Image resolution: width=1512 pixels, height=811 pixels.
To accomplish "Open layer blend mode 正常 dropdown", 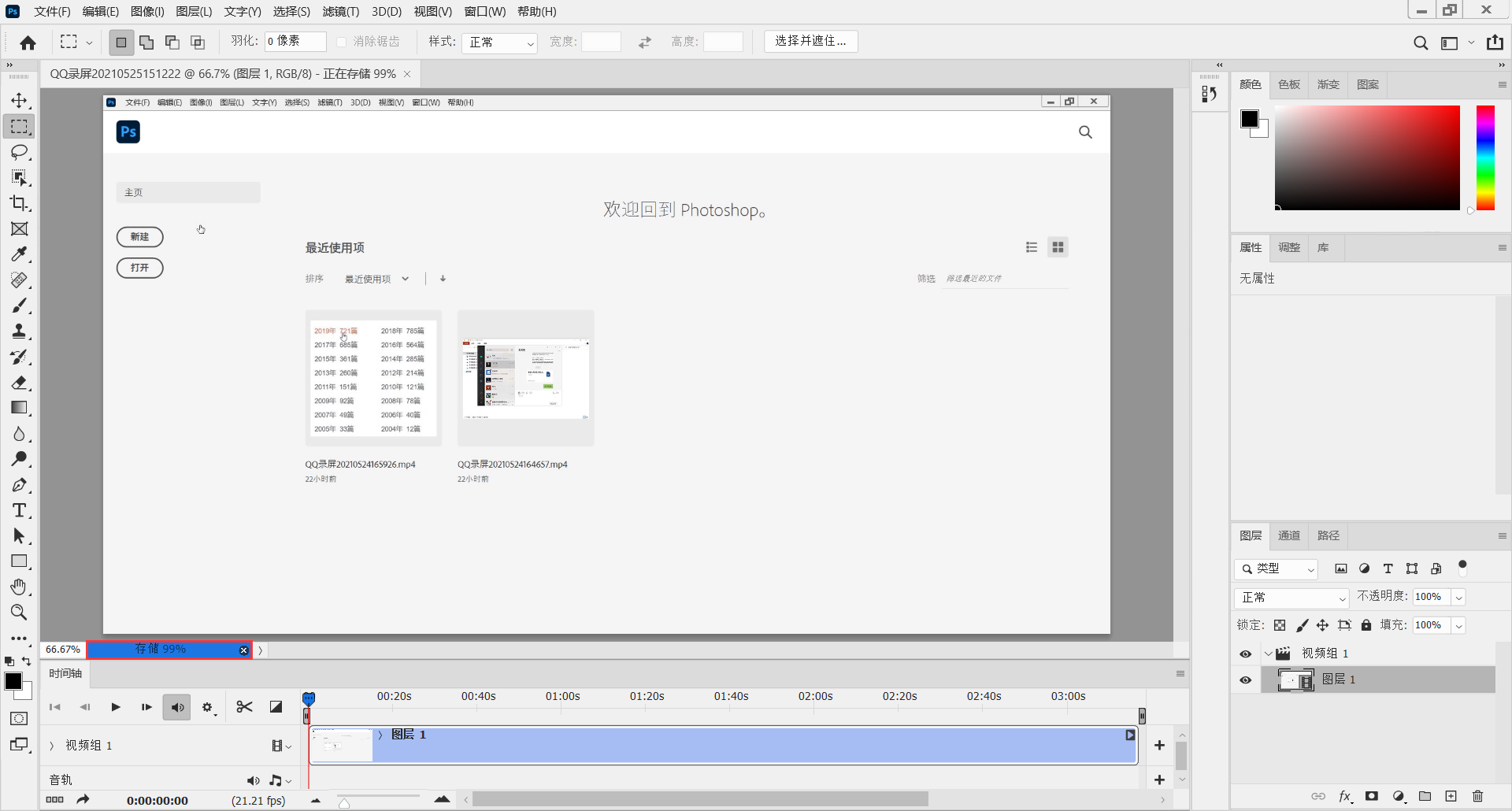I will tap(1291, 598).
